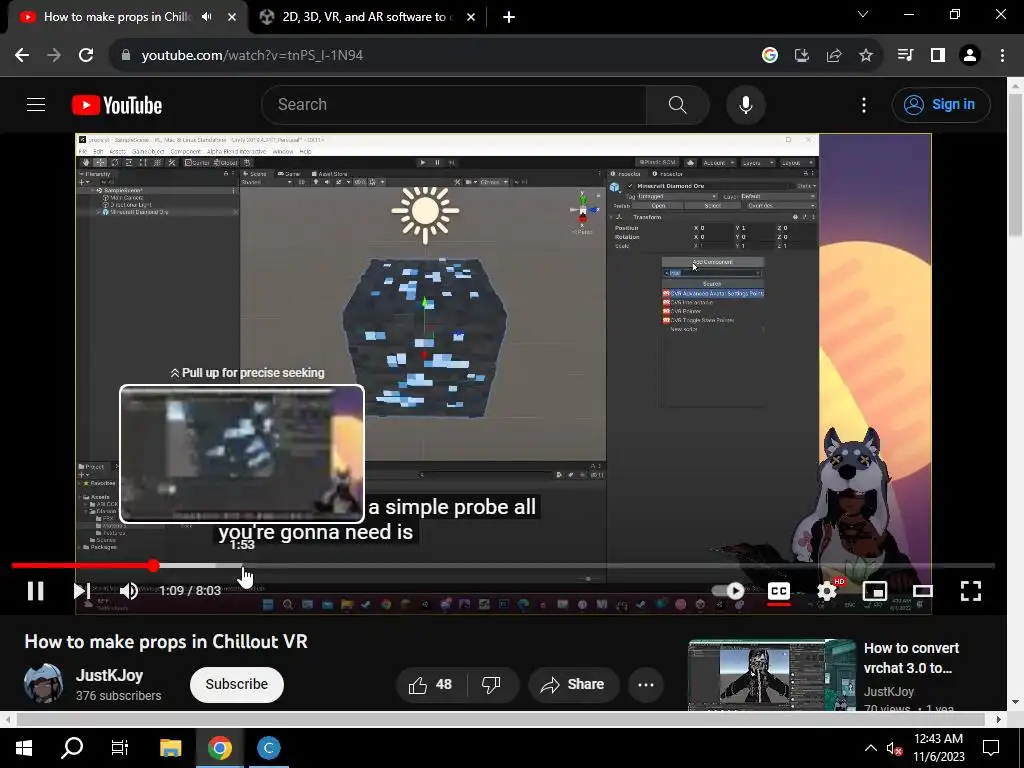Toggle Chrome side panel
The image size is (1024, 768).
pyautogui.click(x=937, y=55)
